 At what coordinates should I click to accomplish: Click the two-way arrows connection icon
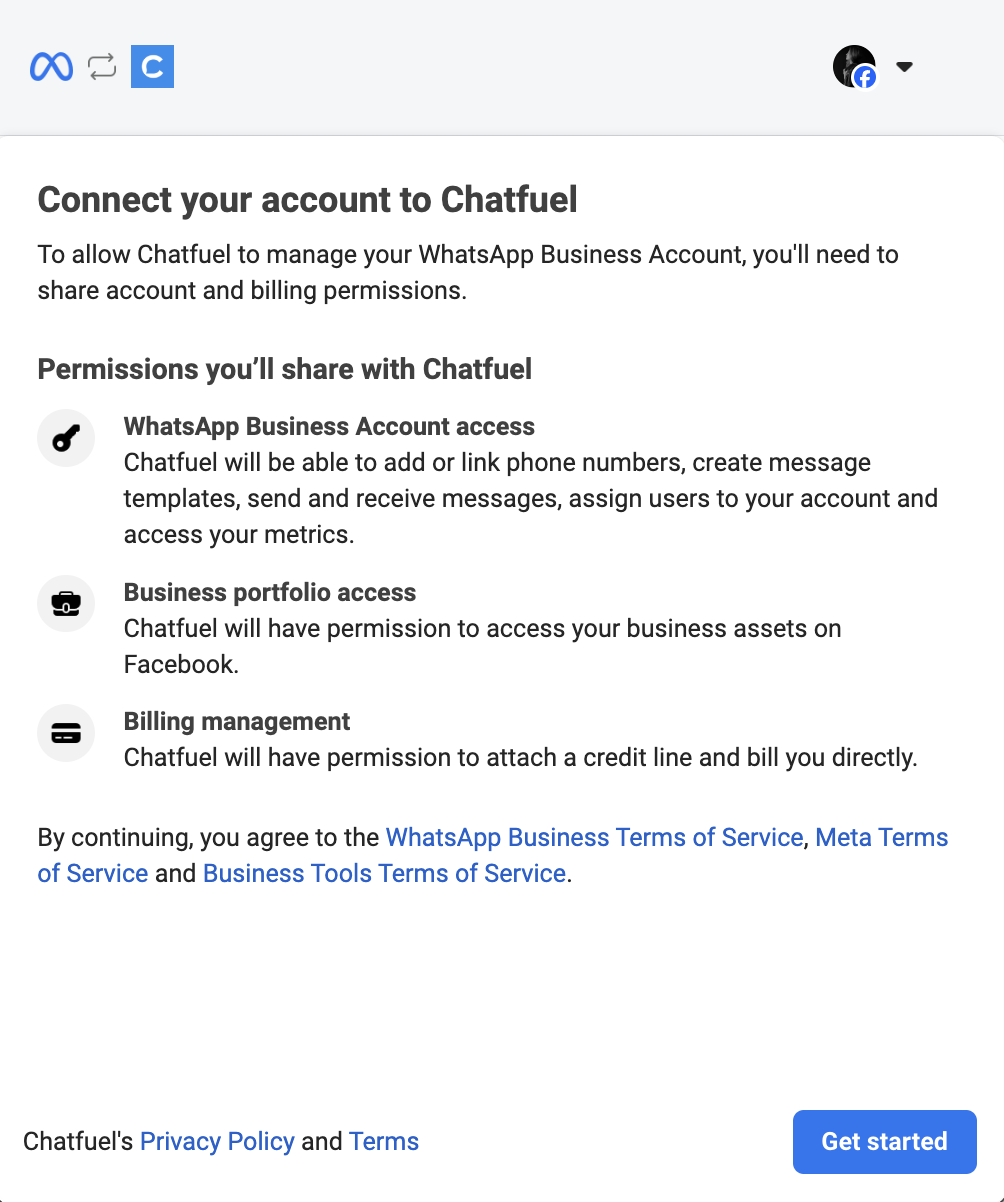point(102,67)
